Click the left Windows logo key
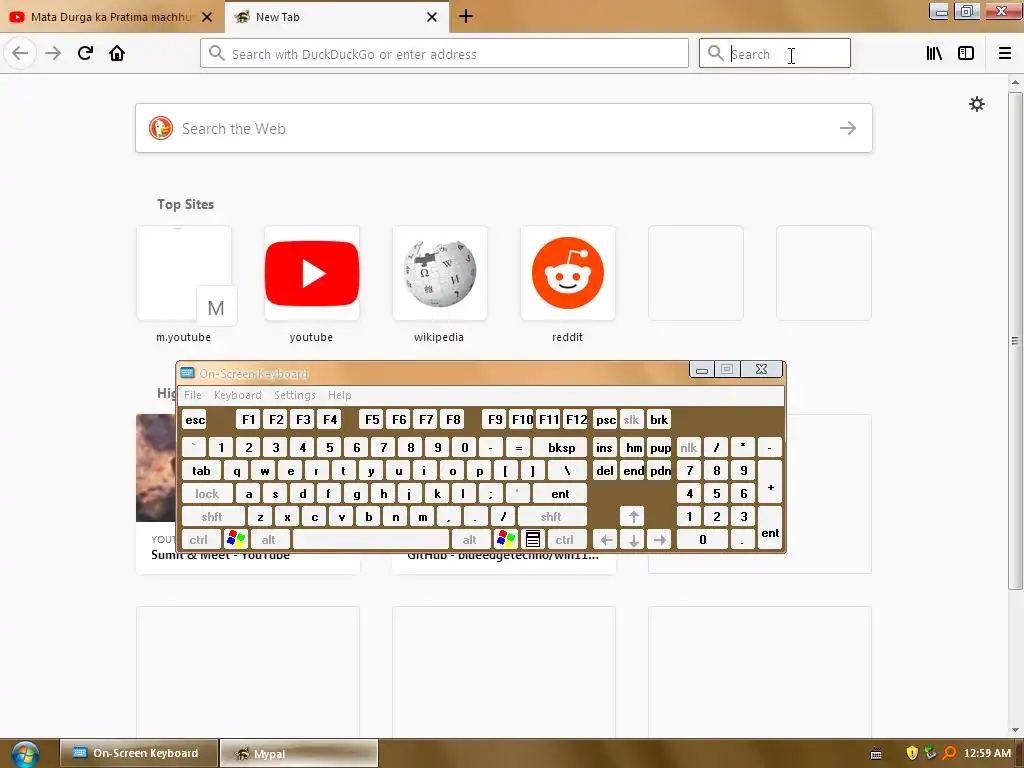Viewport: 1024px width, 768px height. coord(236,539)
